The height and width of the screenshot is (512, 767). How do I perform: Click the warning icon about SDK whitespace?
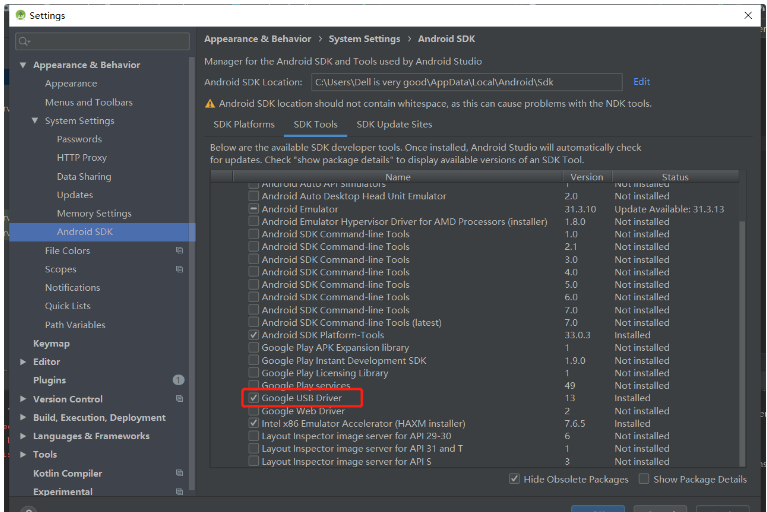click(210, 104)
